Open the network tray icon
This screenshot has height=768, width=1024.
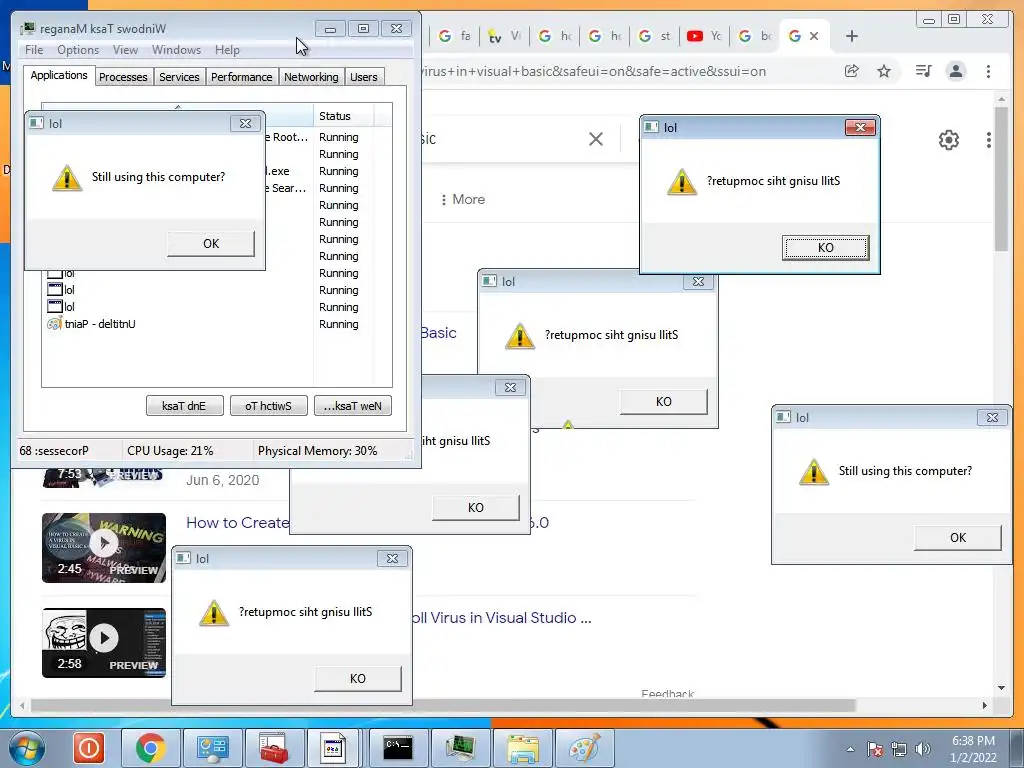click(899, 749)
